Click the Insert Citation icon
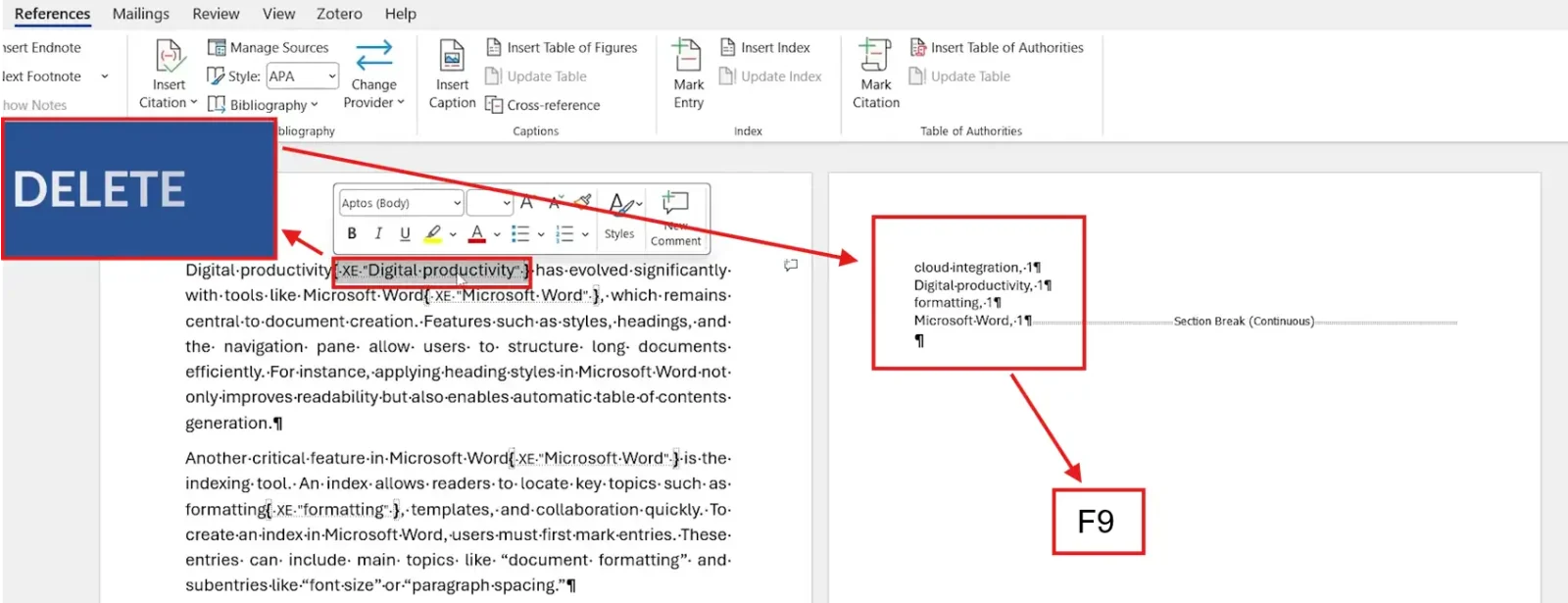This screenshot has width=1568, height=603. (169, 57)
